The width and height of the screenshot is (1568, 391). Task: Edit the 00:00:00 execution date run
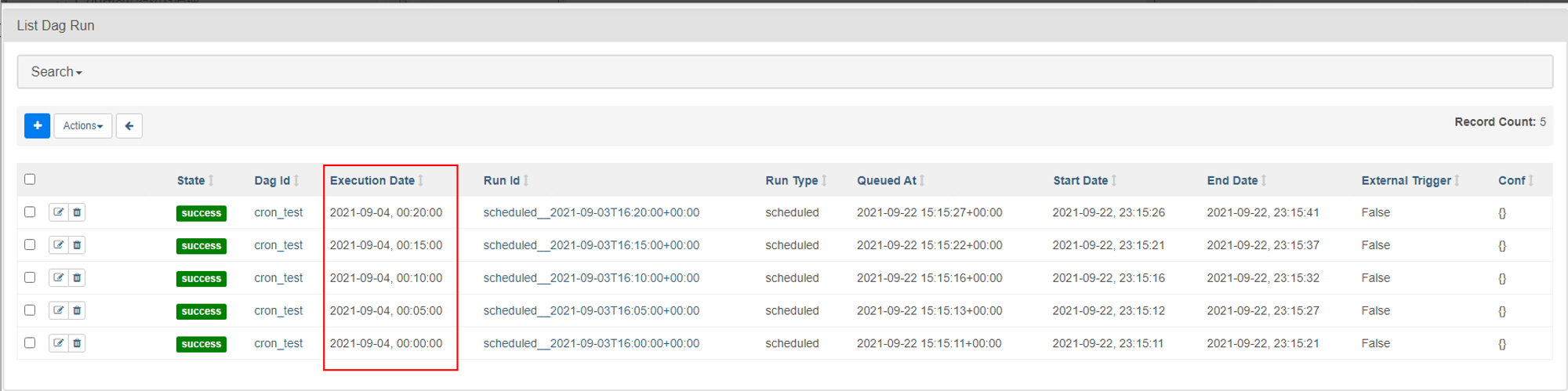[58, 343]
